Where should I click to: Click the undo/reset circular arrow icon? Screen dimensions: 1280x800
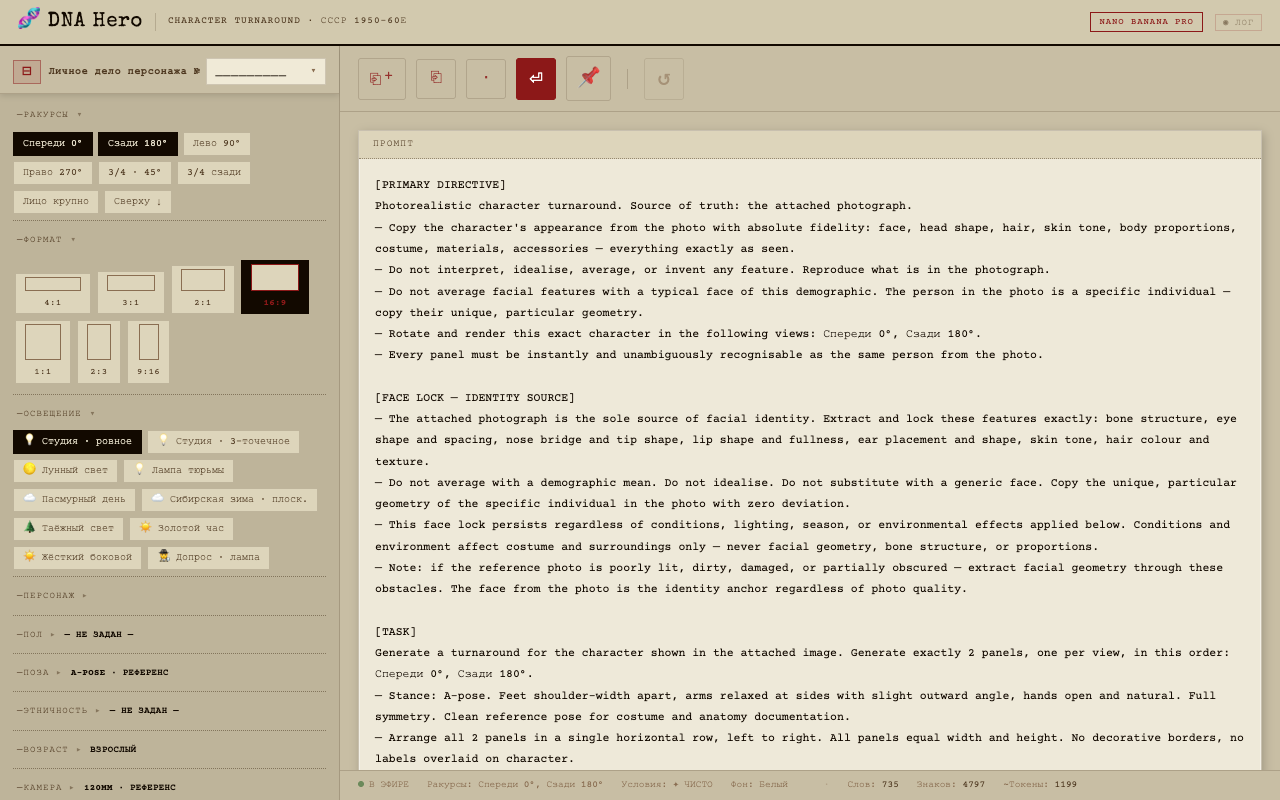click(x=664, y=79)
